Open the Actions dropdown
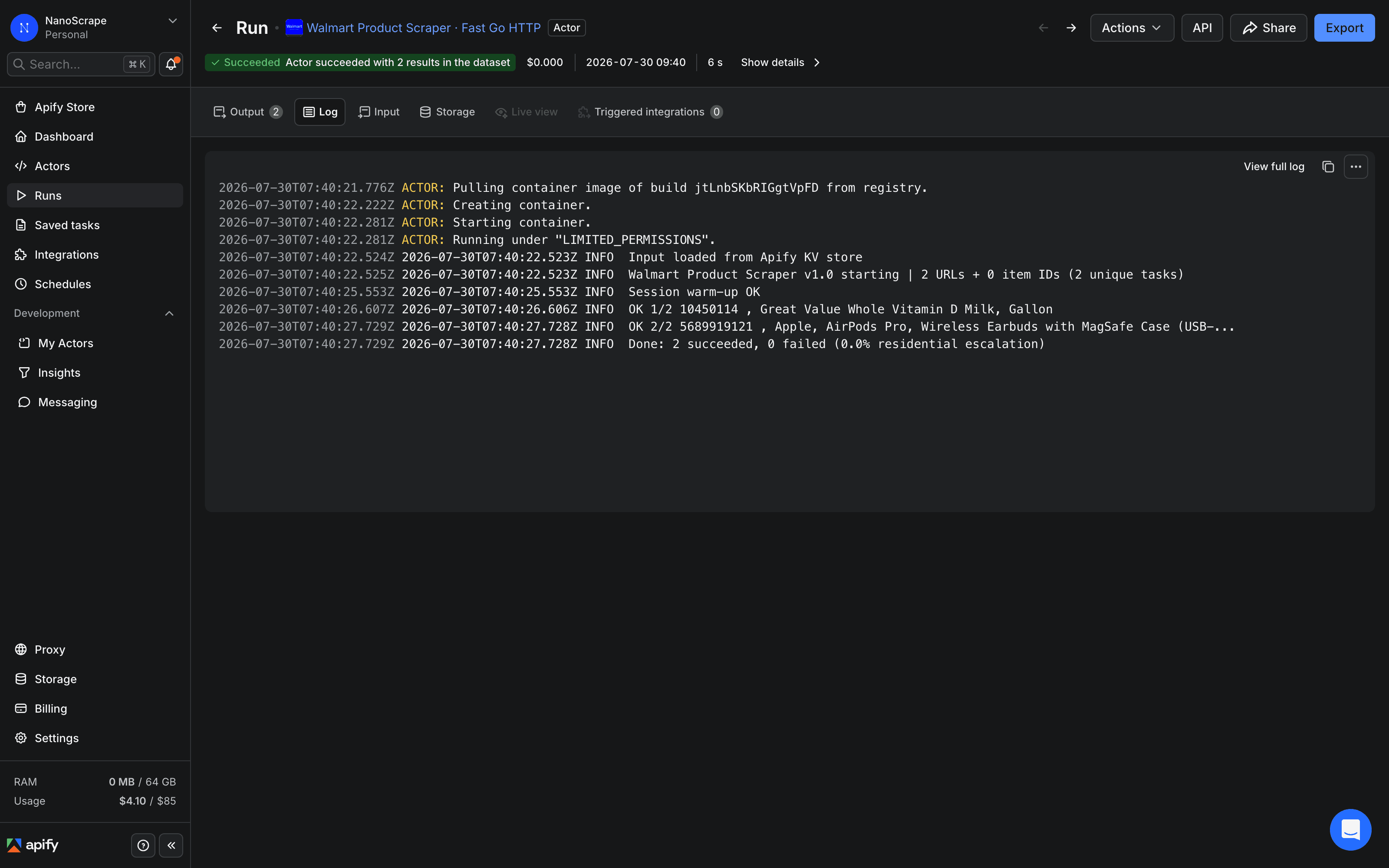1389x868 pixels. pos(1132,27)
